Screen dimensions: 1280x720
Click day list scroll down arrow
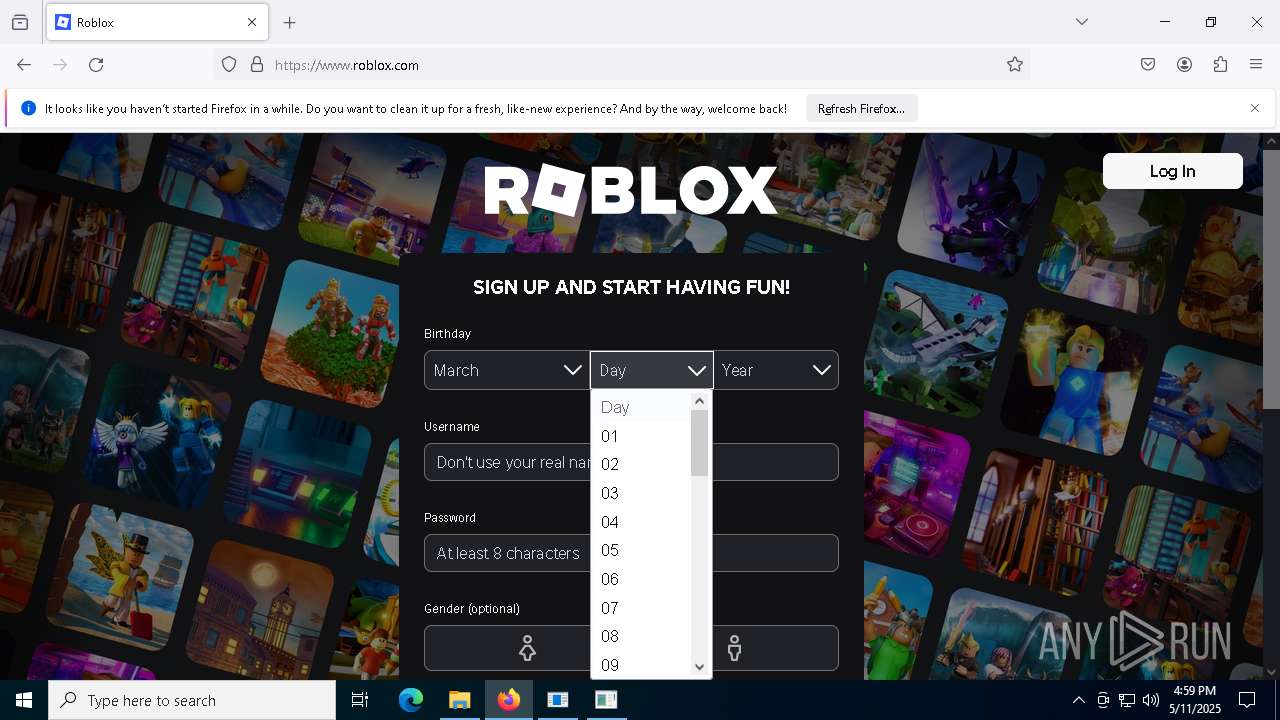tap(699, 667)
